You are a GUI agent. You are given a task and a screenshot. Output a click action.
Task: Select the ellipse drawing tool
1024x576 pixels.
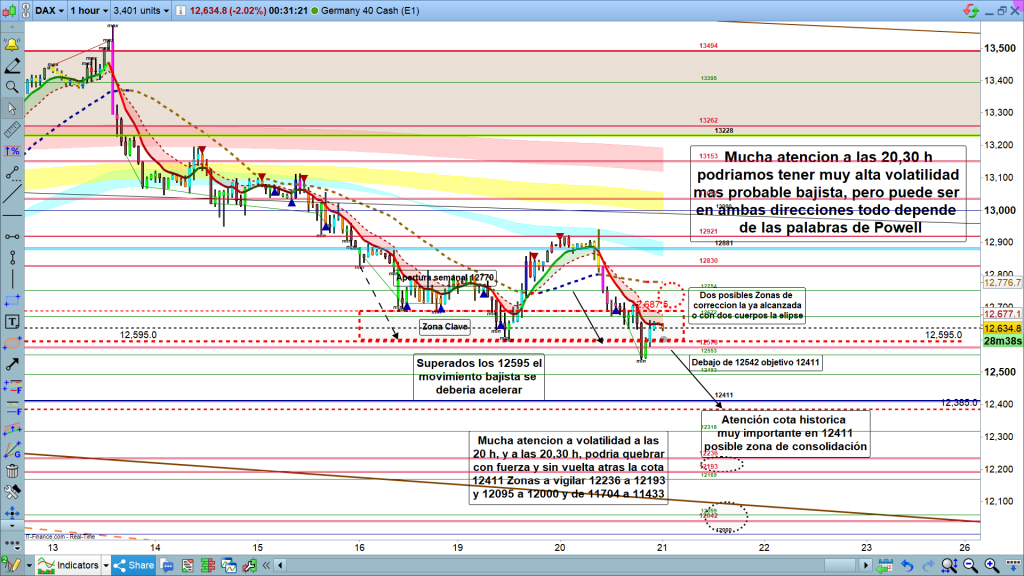[12, 342]
